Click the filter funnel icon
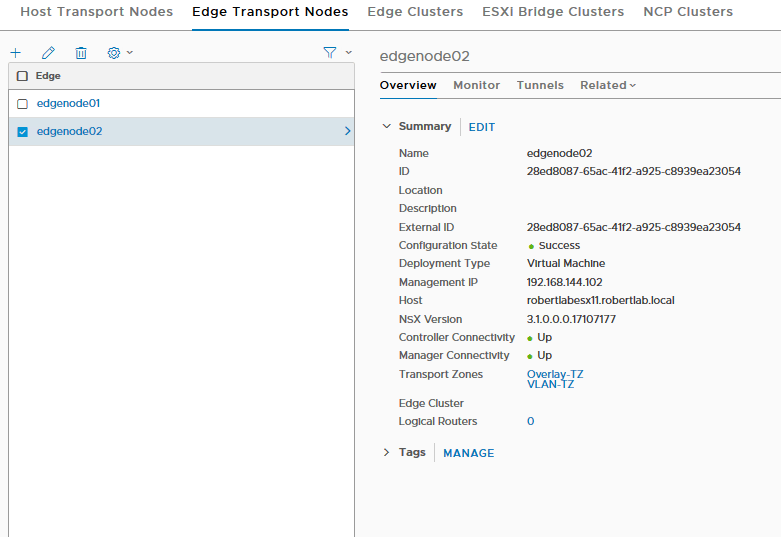Image resolution: width=781 pixels, height=537 pixels. pos(330,53)
